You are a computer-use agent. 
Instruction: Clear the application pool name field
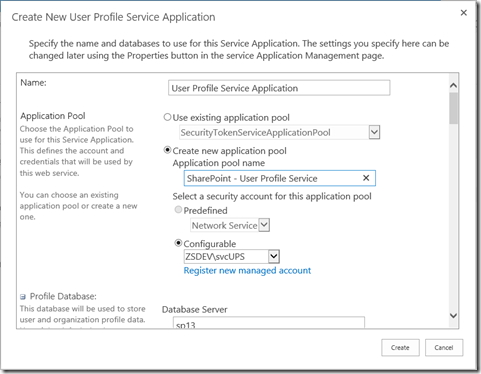coord(366,178)
